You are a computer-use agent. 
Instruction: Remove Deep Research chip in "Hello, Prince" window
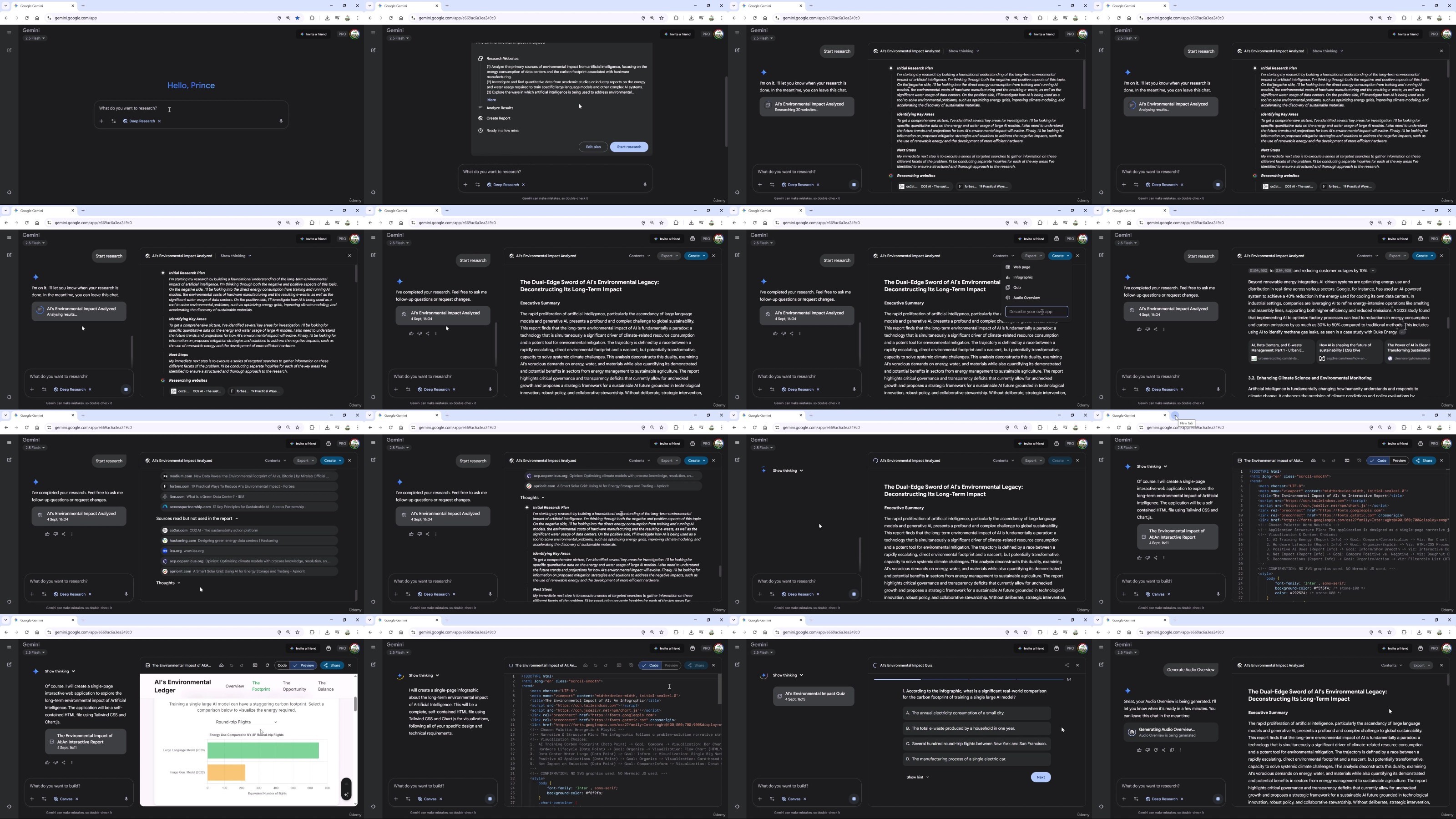click(x=159, y=121)
